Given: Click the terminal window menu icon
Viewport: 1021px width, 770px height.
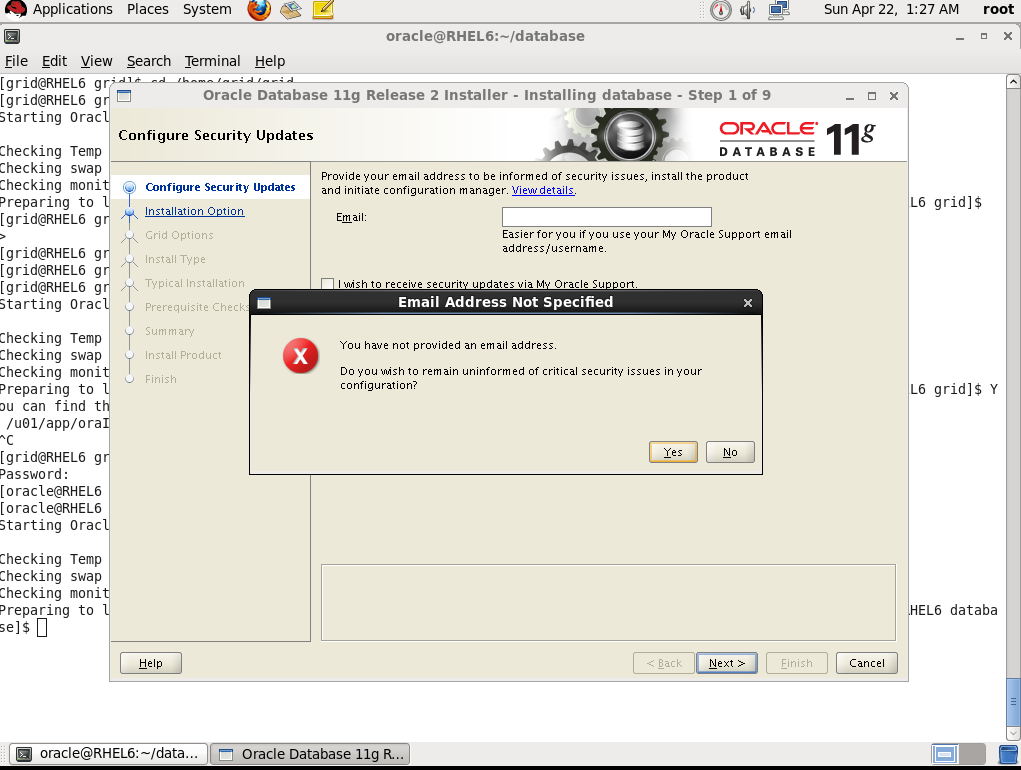Looking at the screenshot, I should coord(12,36).
